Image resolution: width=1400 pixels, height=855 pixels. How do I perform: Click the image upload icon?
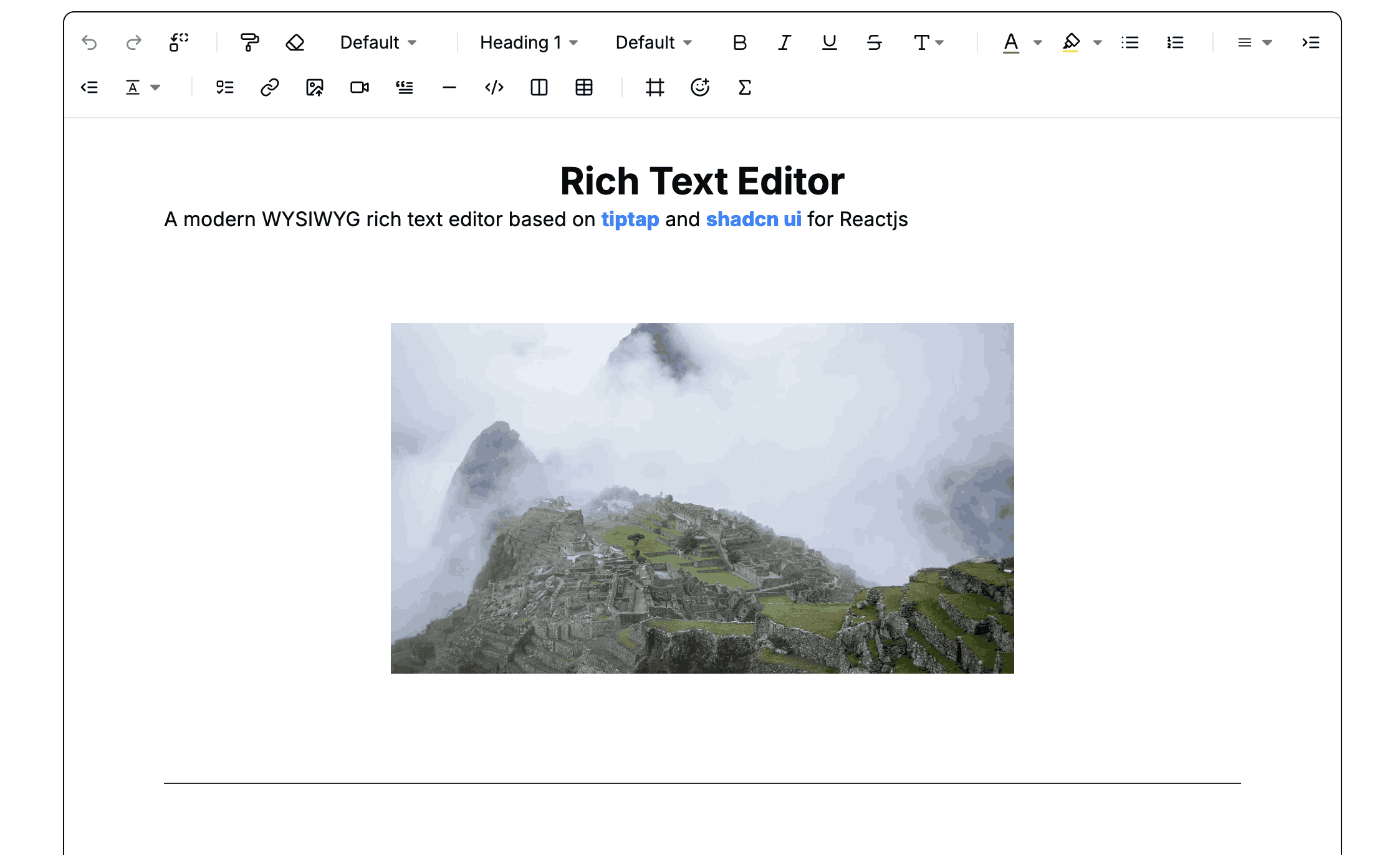coord(315,88)
